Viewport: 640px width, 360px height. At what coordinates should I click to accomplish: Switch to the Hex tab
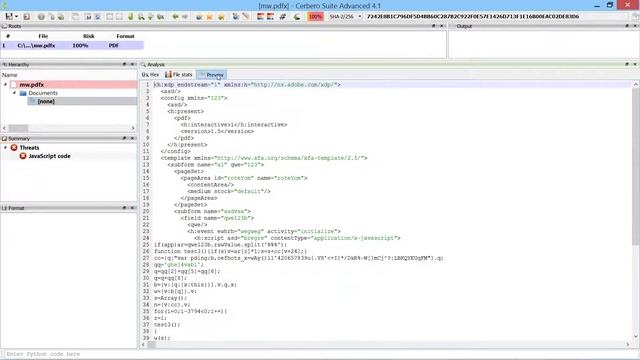point(150,75)
